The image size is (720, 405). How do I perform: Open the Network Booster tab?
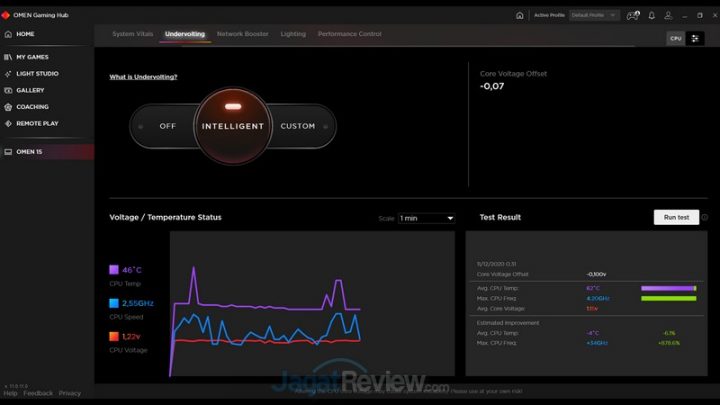(x=242, y=34)
